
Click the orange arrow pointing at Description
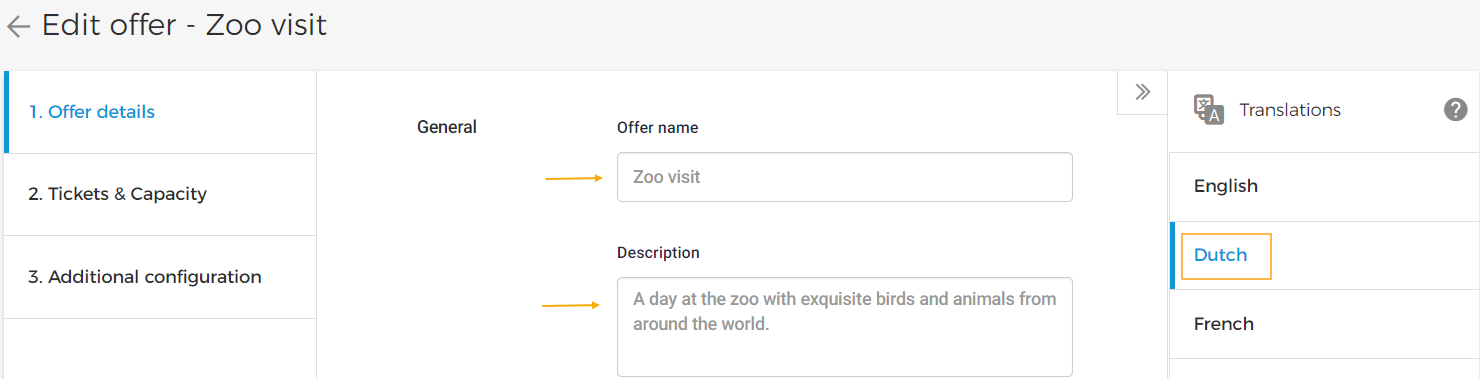tap(572, 305)
